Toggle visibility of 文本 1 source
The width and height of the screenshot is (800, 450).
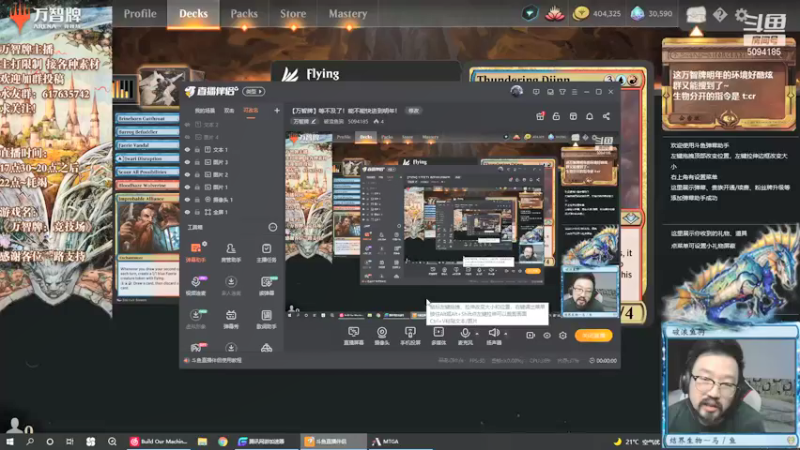[x=187, y=149]
